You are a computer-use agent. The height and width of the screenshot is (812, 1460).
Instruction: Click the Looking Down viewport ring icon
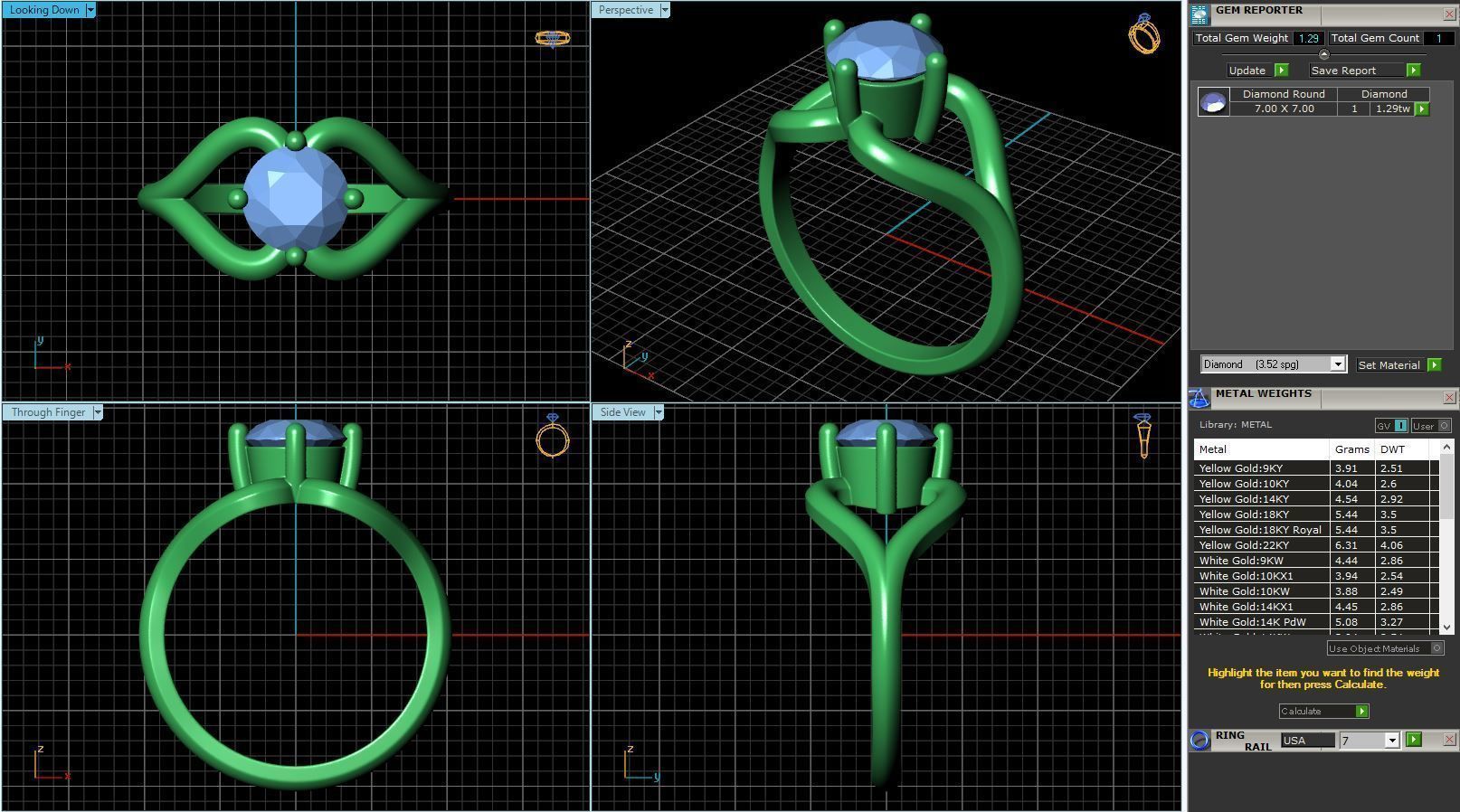(x=553, y=38)
